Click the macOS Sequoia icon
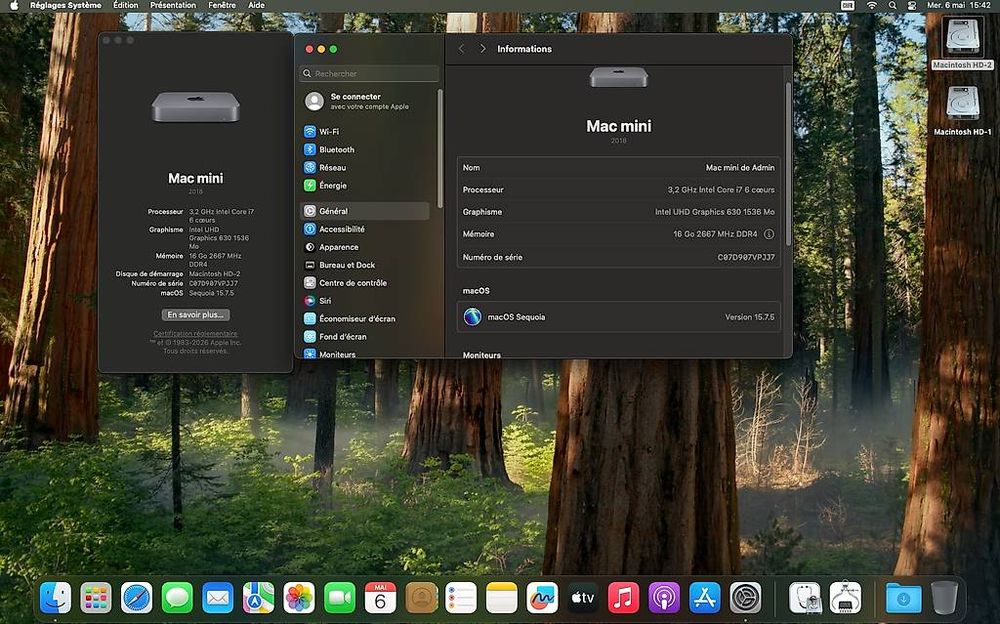The image size is (1000, 624). tap(473, 316)
